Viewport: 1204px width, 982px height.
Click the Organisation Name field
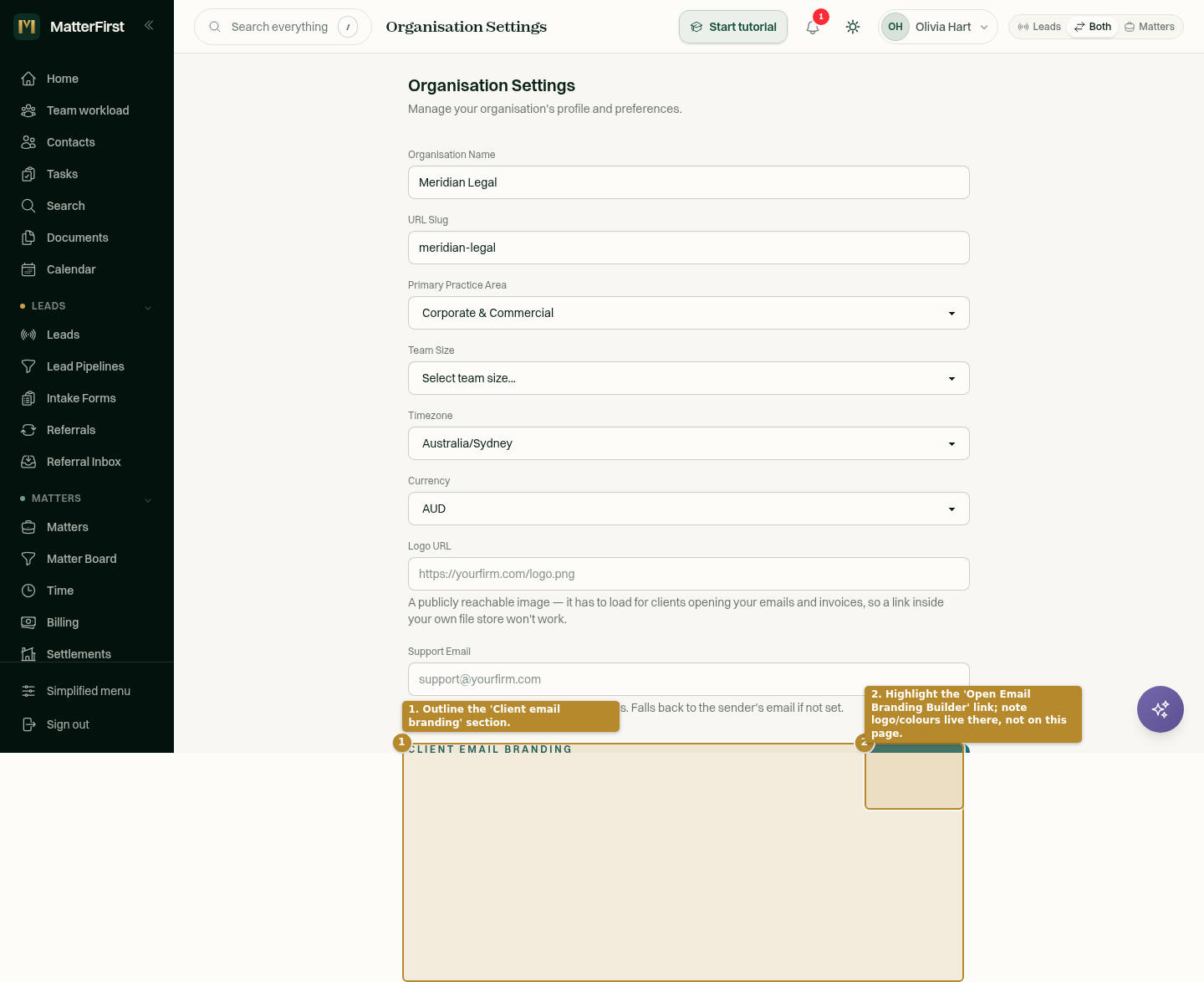click(689, 182)
